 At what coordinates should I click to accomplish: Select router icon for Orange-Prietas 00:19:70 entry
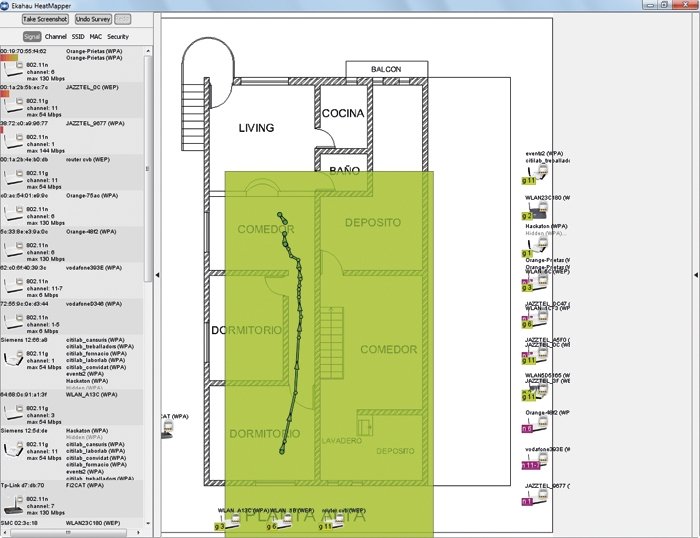pos(12,71)
